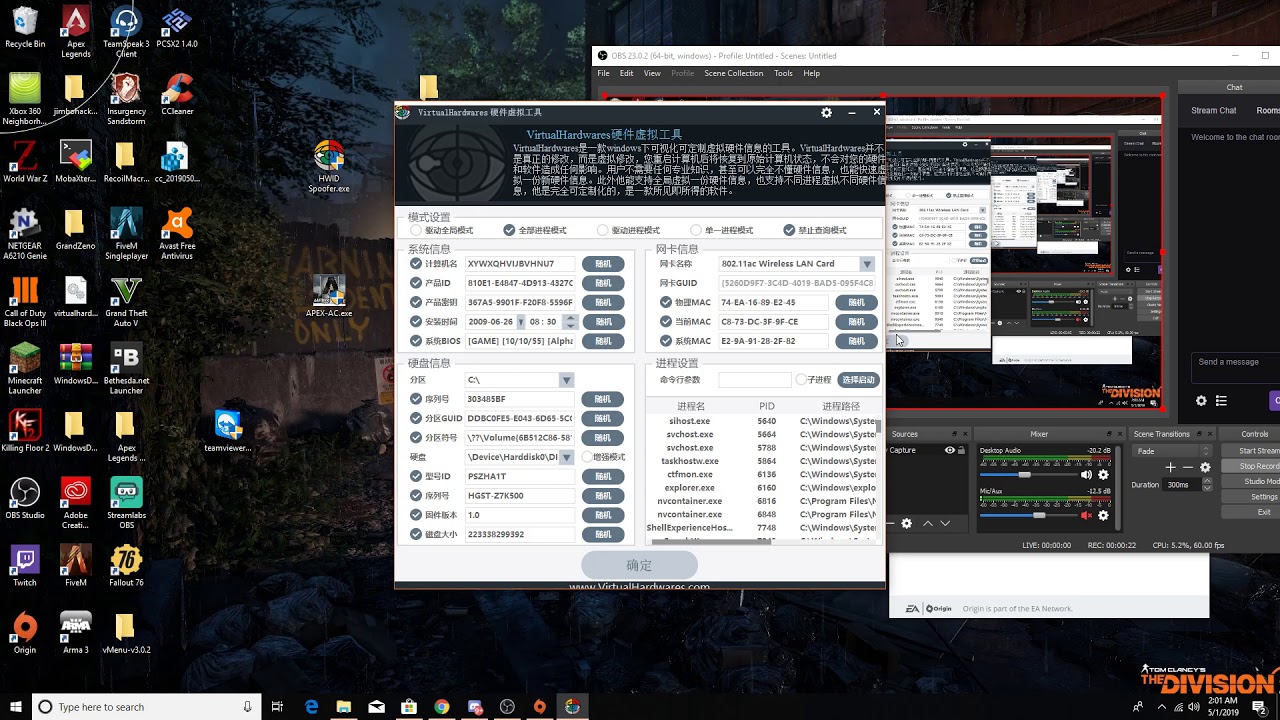
Task: Expand the 802.11ac Wireless LAN Card dropdown
Action: pyautogui.click(x=866, y=264)
